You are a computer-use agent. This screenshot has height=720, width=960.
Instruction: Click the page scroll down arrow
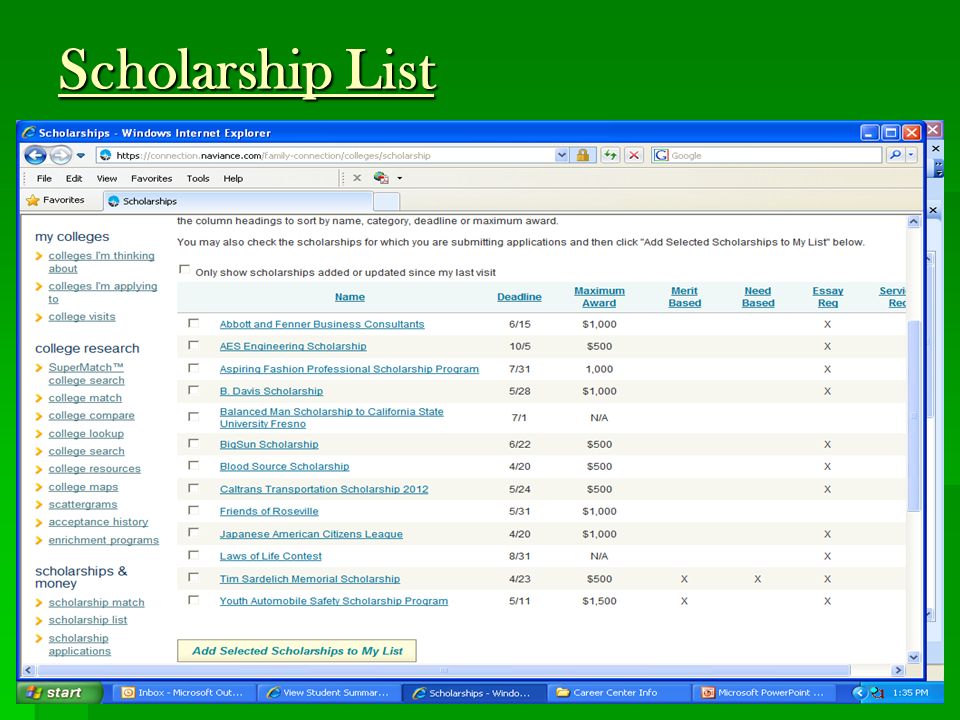pyautogui.click(x=913, y=657)
